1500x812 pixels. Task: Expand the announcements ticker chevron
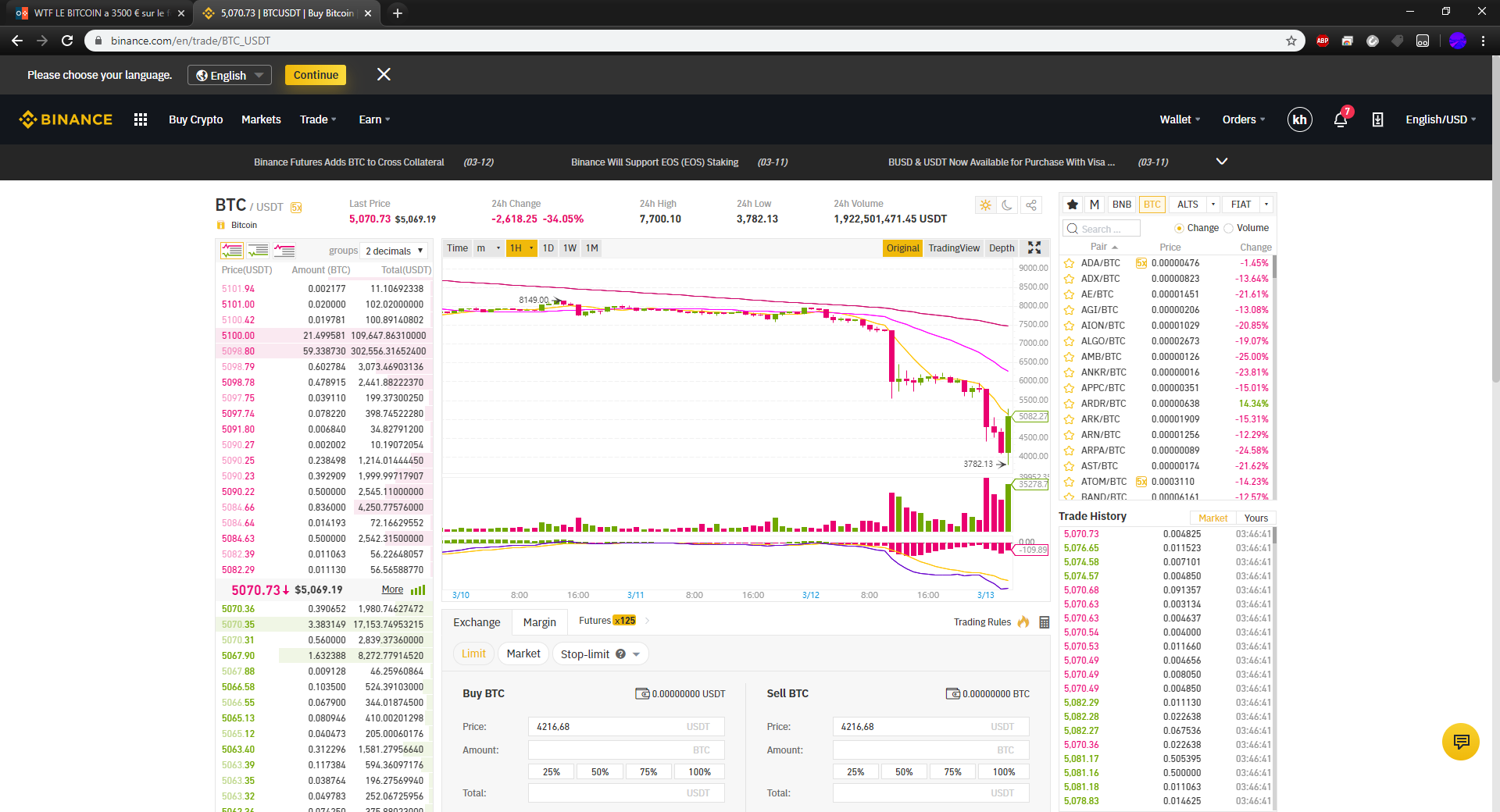coord(1222,162)
